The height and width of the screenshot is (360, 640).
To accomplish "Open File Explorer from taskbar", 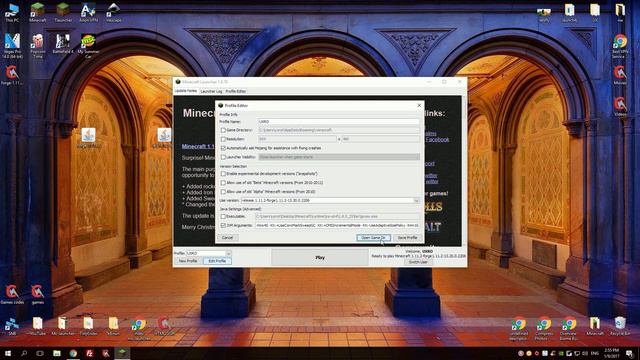I will click(x=57, y=353).
